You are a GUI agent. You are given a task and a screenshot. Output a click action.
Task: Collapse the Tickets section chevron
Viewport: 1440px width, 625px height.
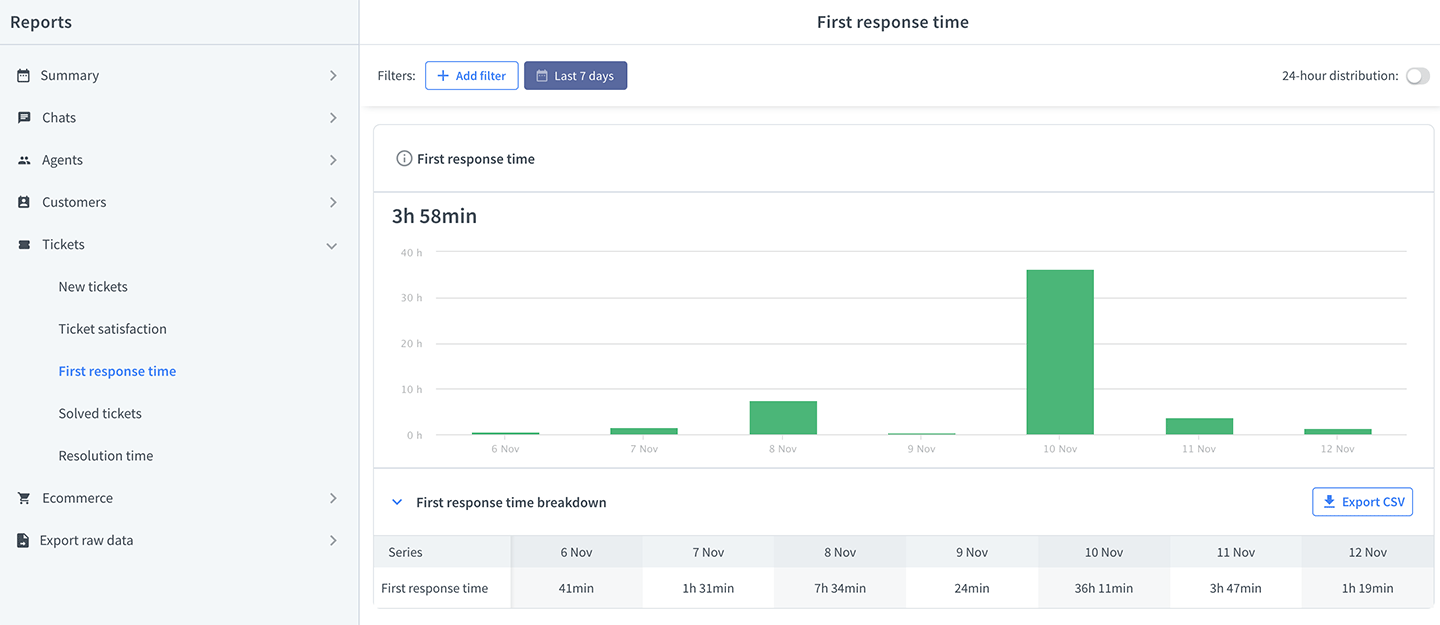click(x=332, y=245)
